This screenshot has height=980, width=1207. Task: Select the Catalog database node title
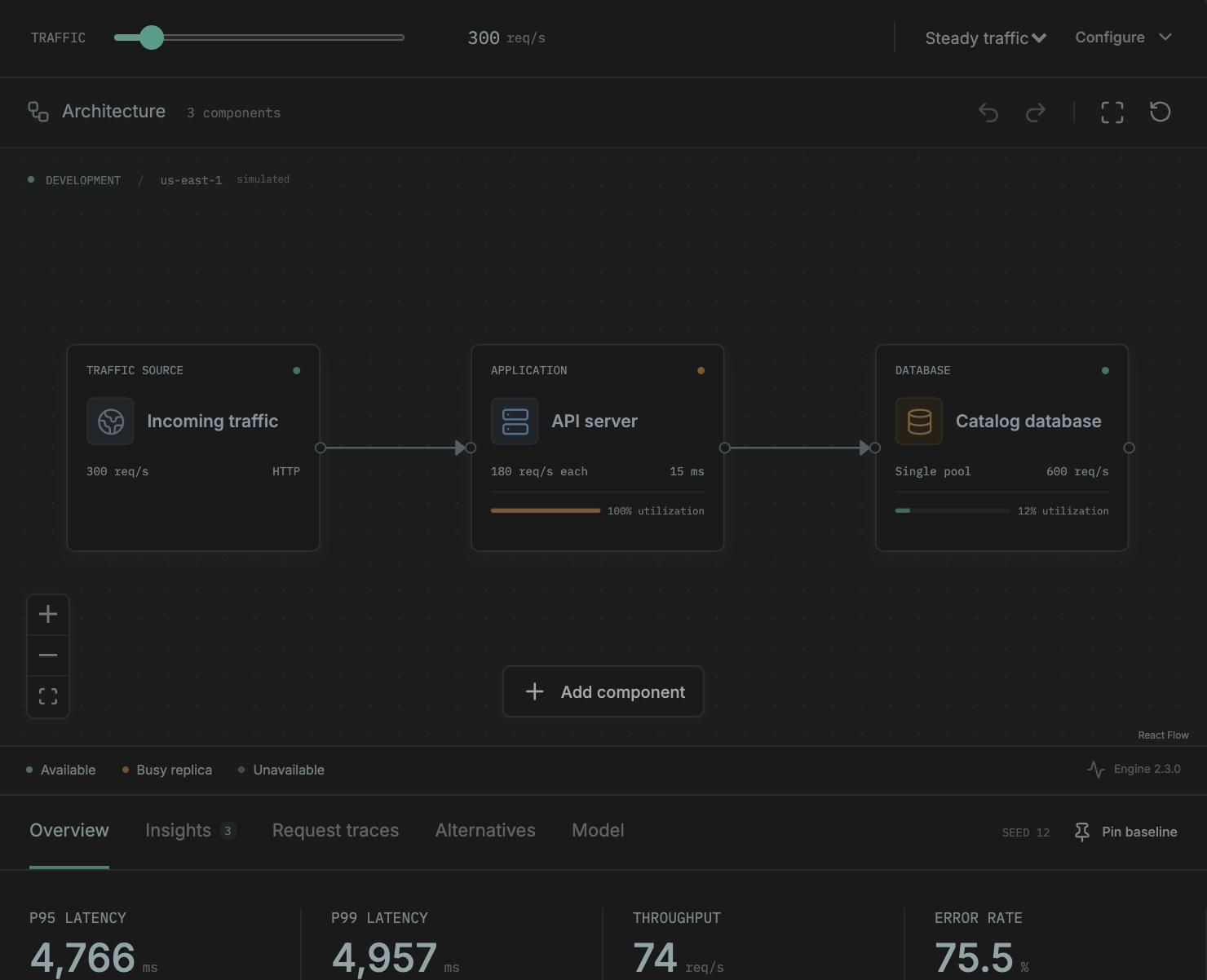(x=1028, y=421)
